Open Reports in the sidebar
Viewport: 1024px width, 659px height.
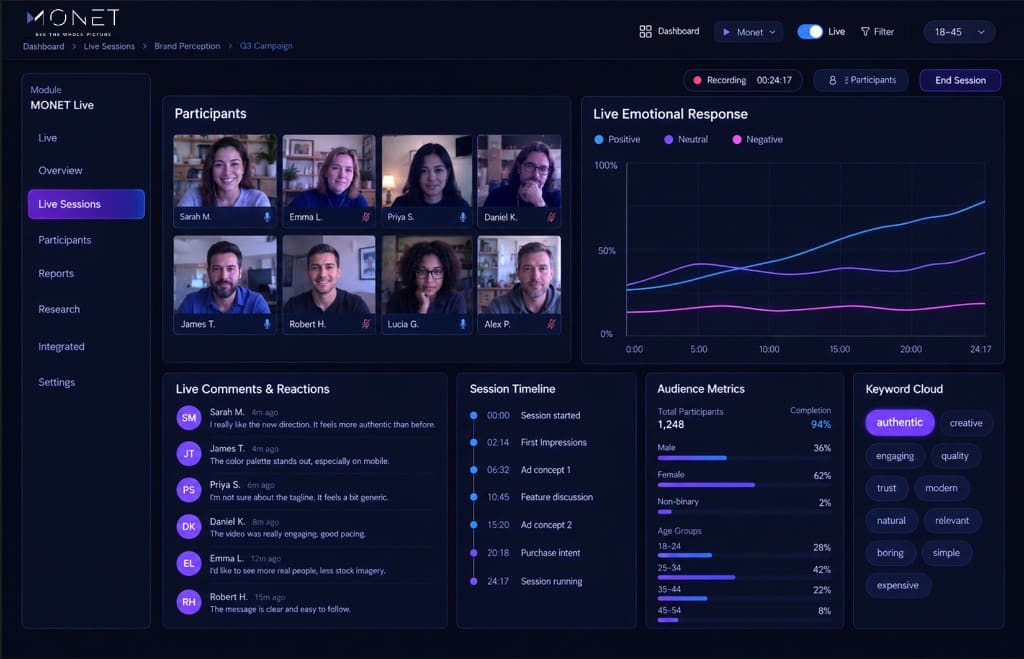coord(56,274)
